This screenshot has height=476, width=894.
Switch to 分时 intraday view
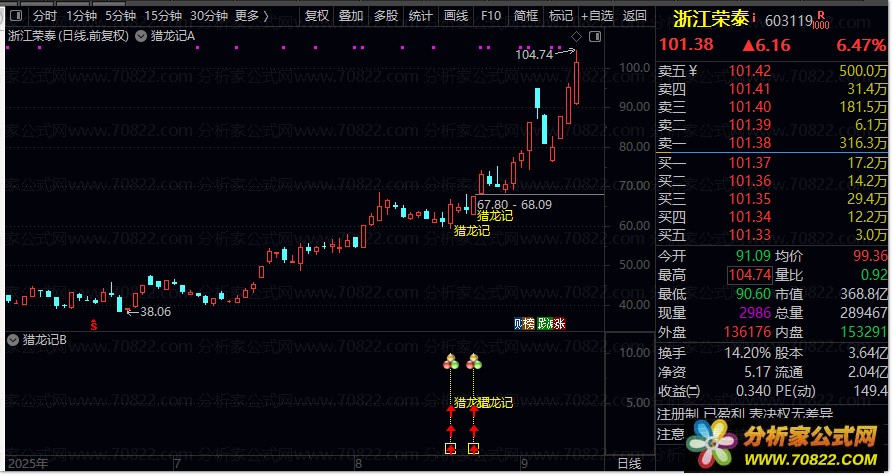[x=44, y=15]
